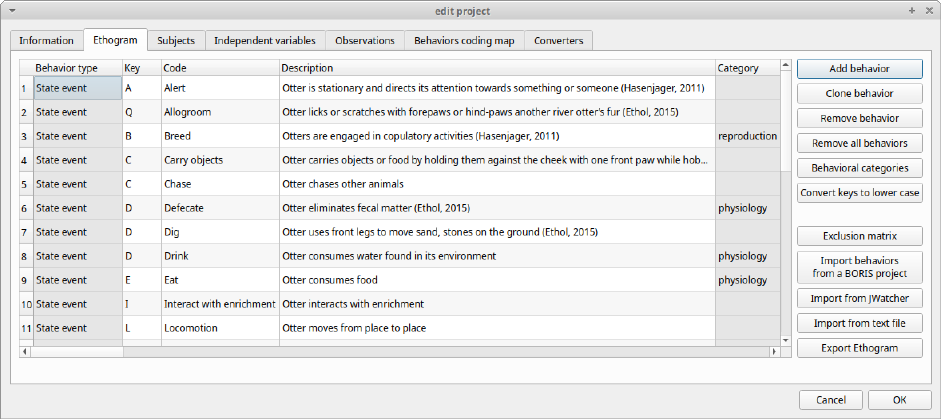The height and width of the screenshot is (419, 941).
Task: Go to the Observations tab
Action: tap(364, 40)
